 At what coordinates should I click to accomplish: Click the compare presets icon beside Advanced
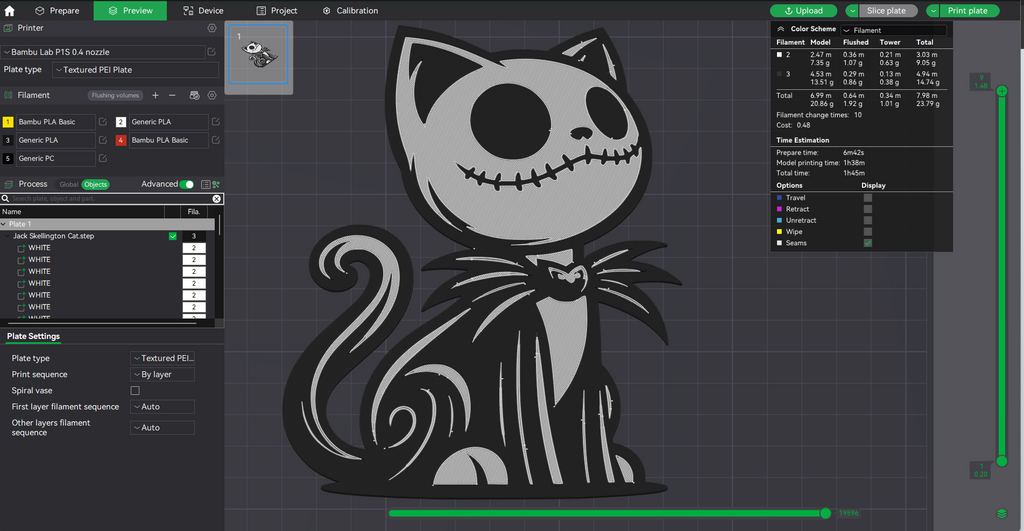(x=216, y=185)
